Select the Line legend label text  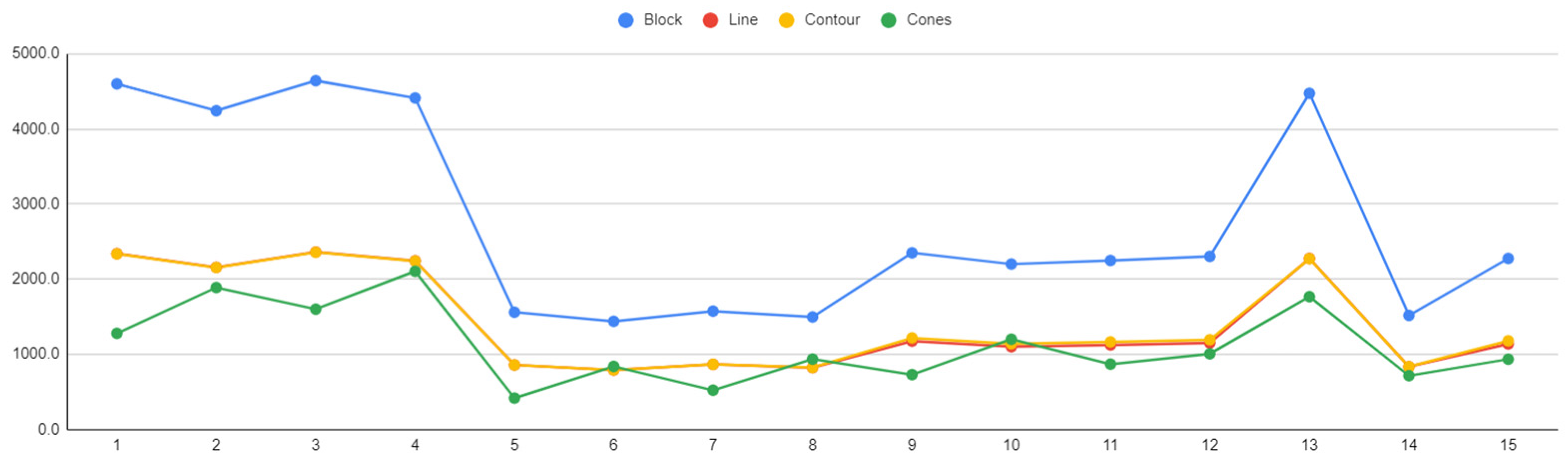pyautogui.click(x=743, y=20)
